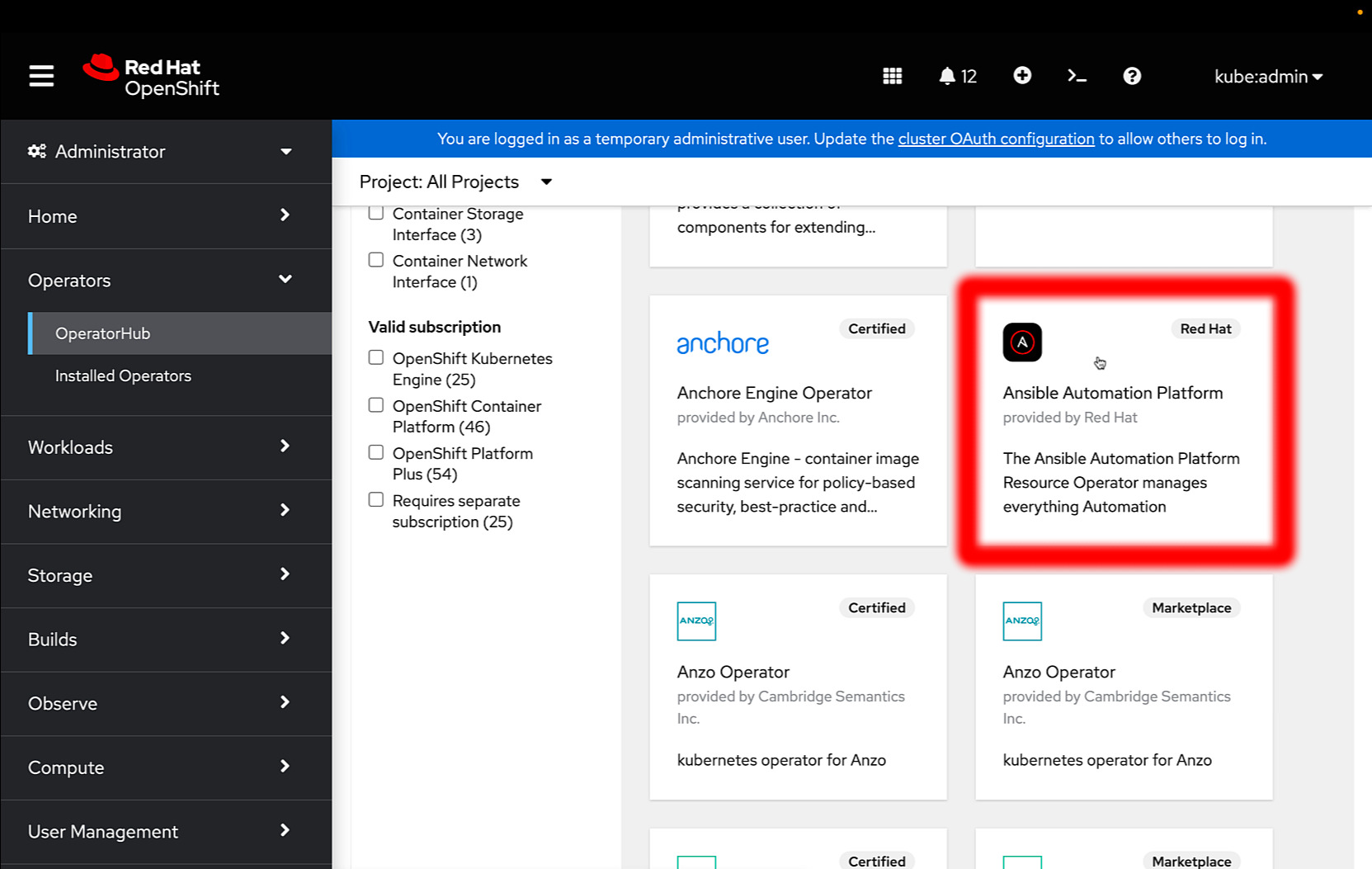Viewport: 1372px width, 869px height.
Task: Open the help question mark icon
Action: pos(1132,76)
